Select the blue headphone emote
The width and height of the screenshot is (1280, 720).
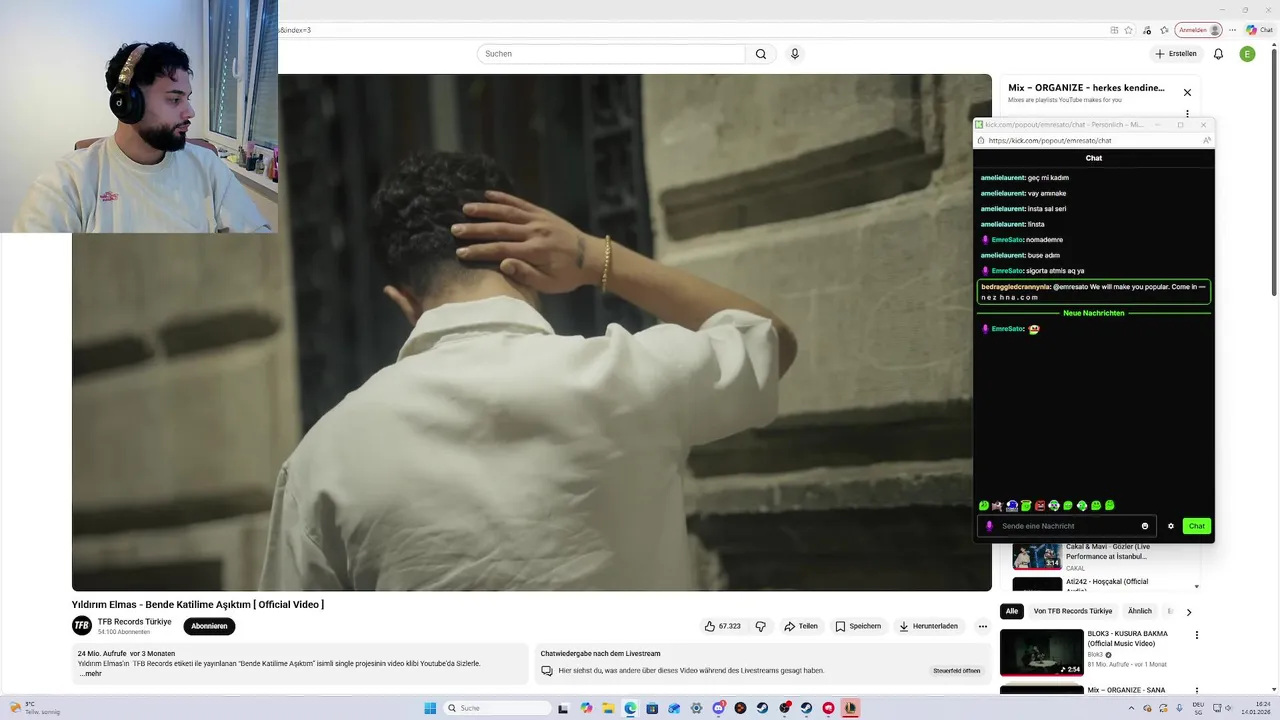pos(1012,506)
